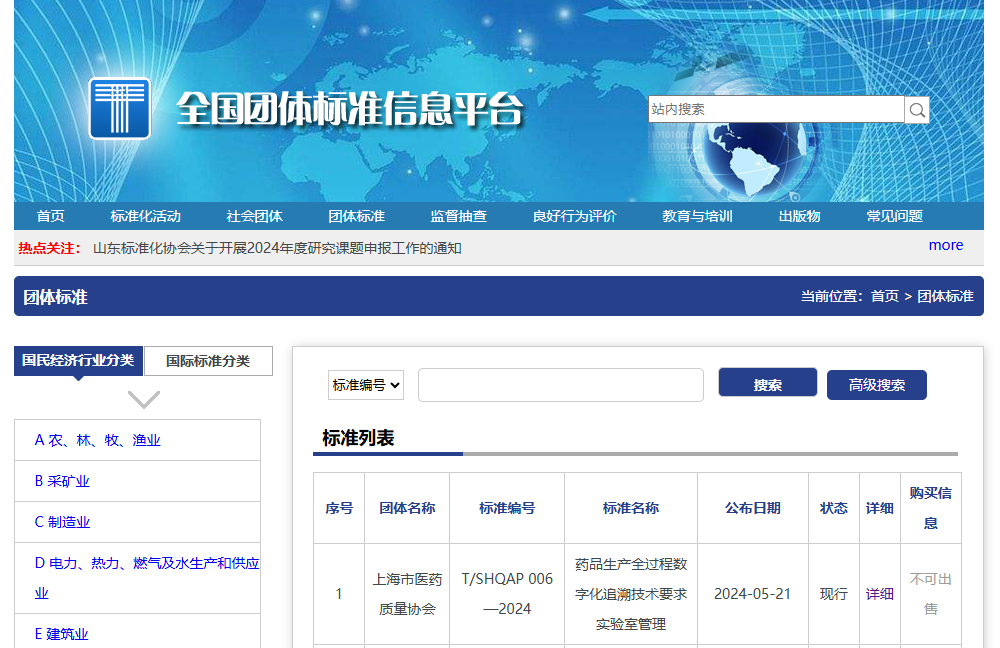Click the platform logo icon
1000x648 pixels.
coord(120,108)
